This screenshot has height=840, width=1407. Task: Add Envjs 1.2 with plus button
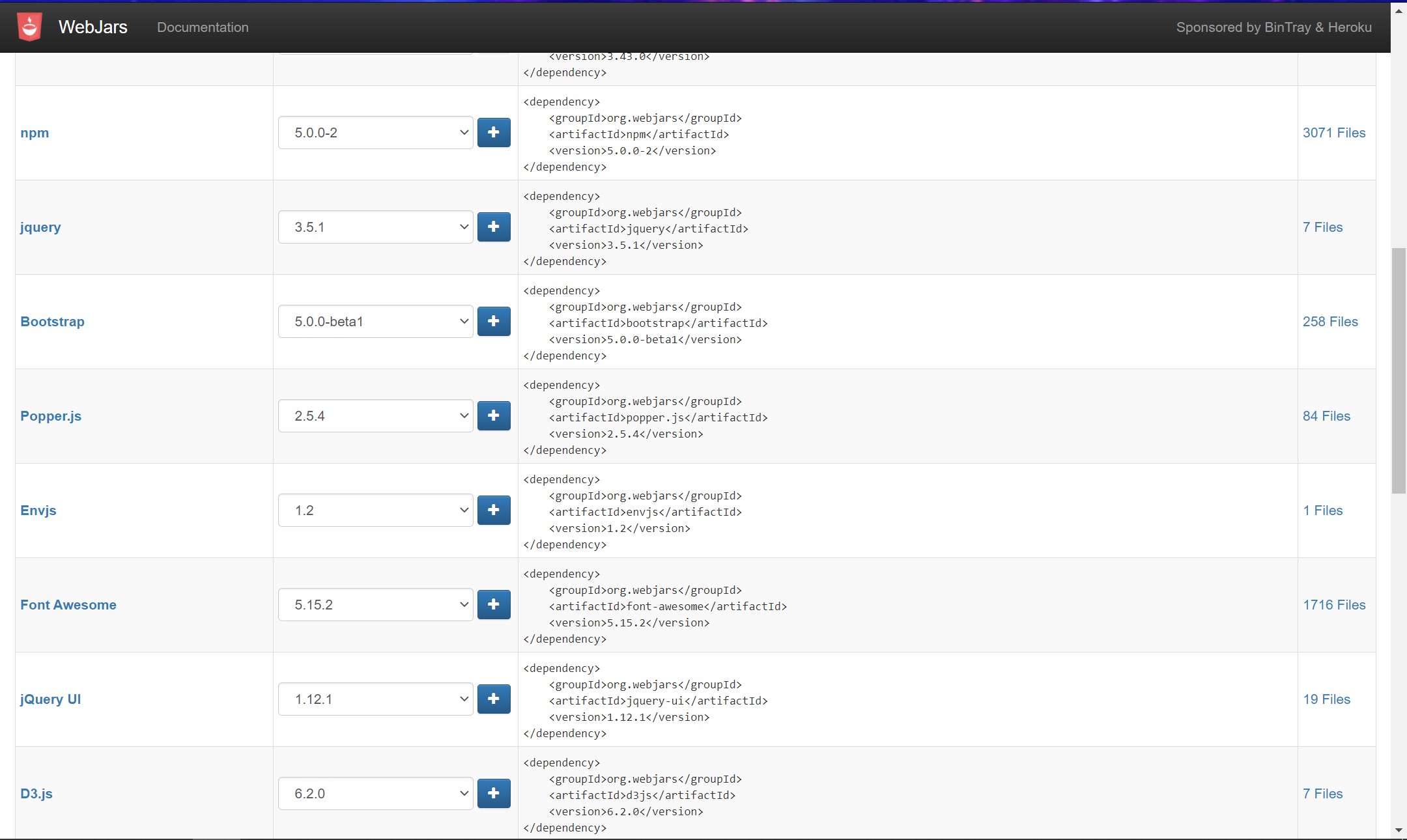point(494,510)
